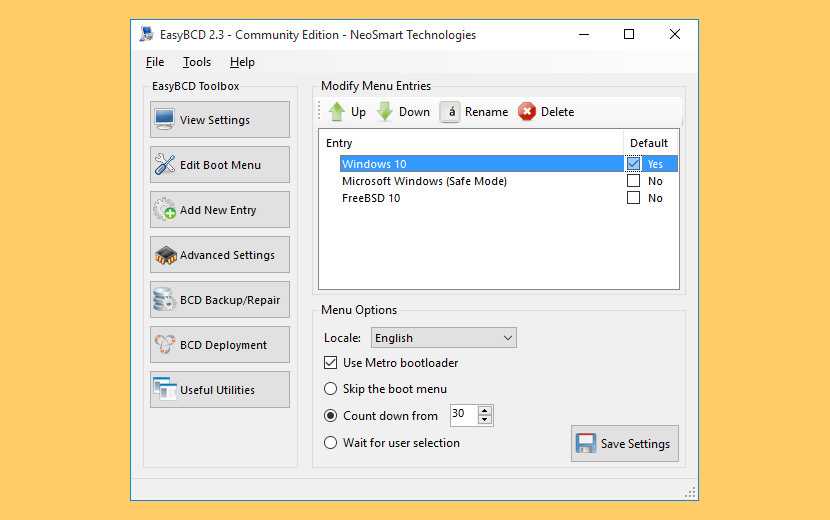
Task: Select Count down from option
Action: 330,416
